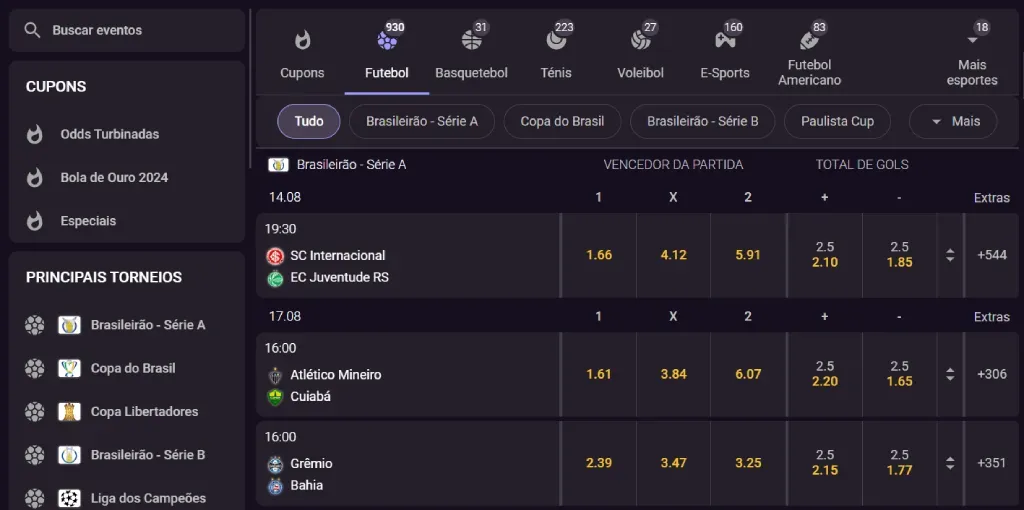Viewport: 1024px width, 510px height.
Task: Open +544 extra markets for Internacional
Action: pyautogui.click(x=992, y=255)
